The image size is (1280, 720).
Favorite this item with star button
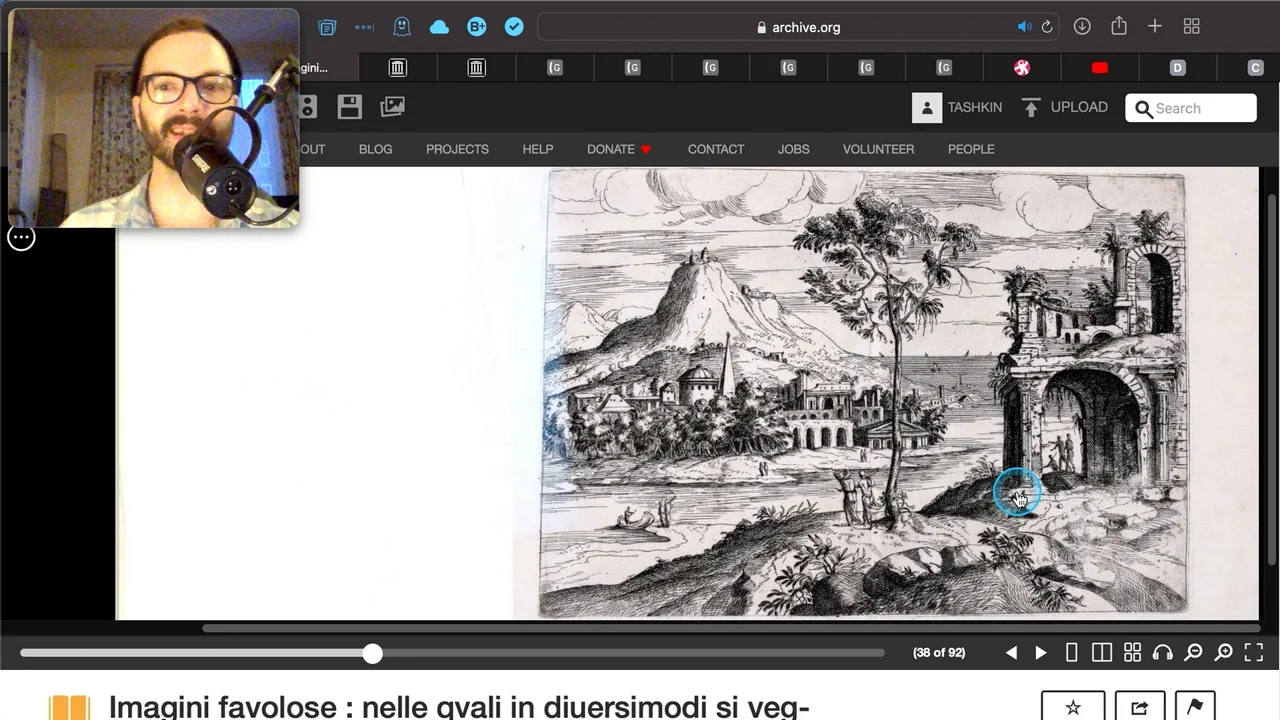(1073, 706)
